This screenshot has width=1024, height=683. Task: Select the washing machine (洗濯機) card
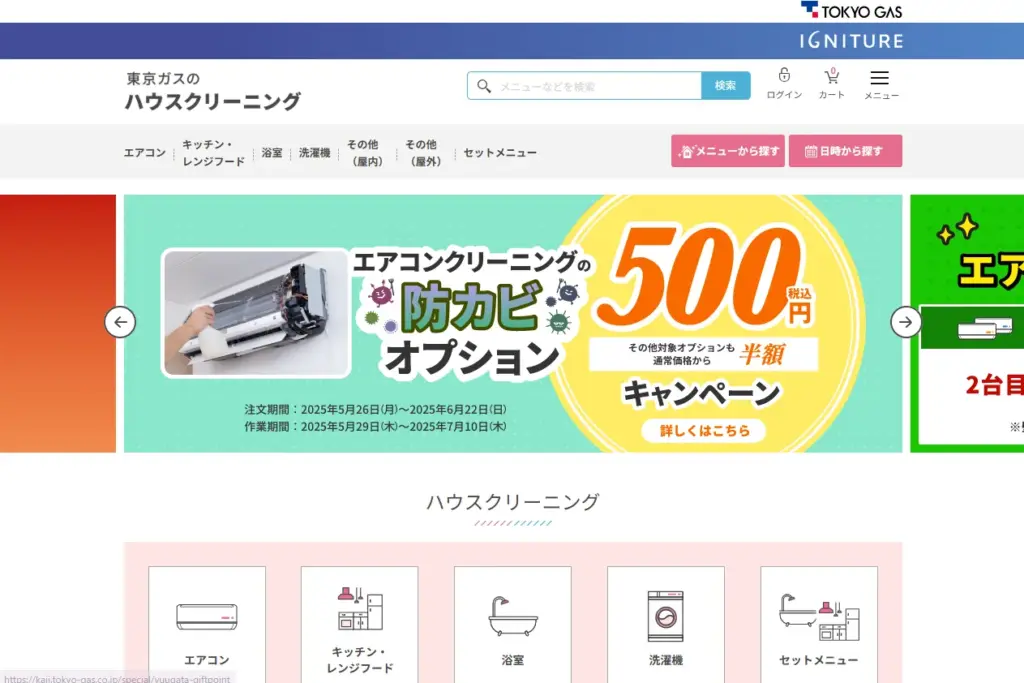(665, 624)
